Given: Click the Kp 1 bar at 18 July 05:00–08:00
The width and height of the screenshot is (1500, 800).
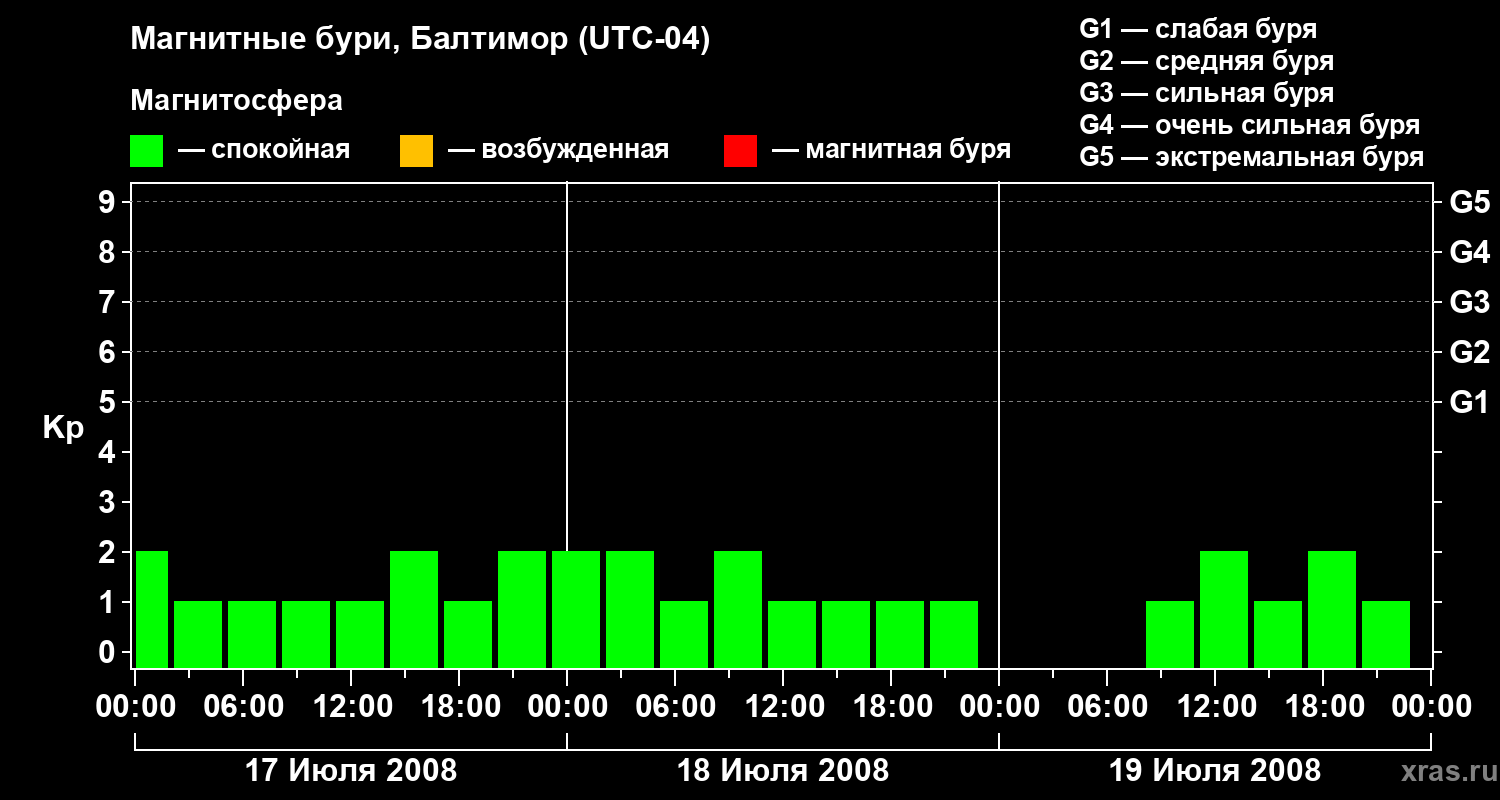Looking at the screenshot, I should (x=684, y=634).
